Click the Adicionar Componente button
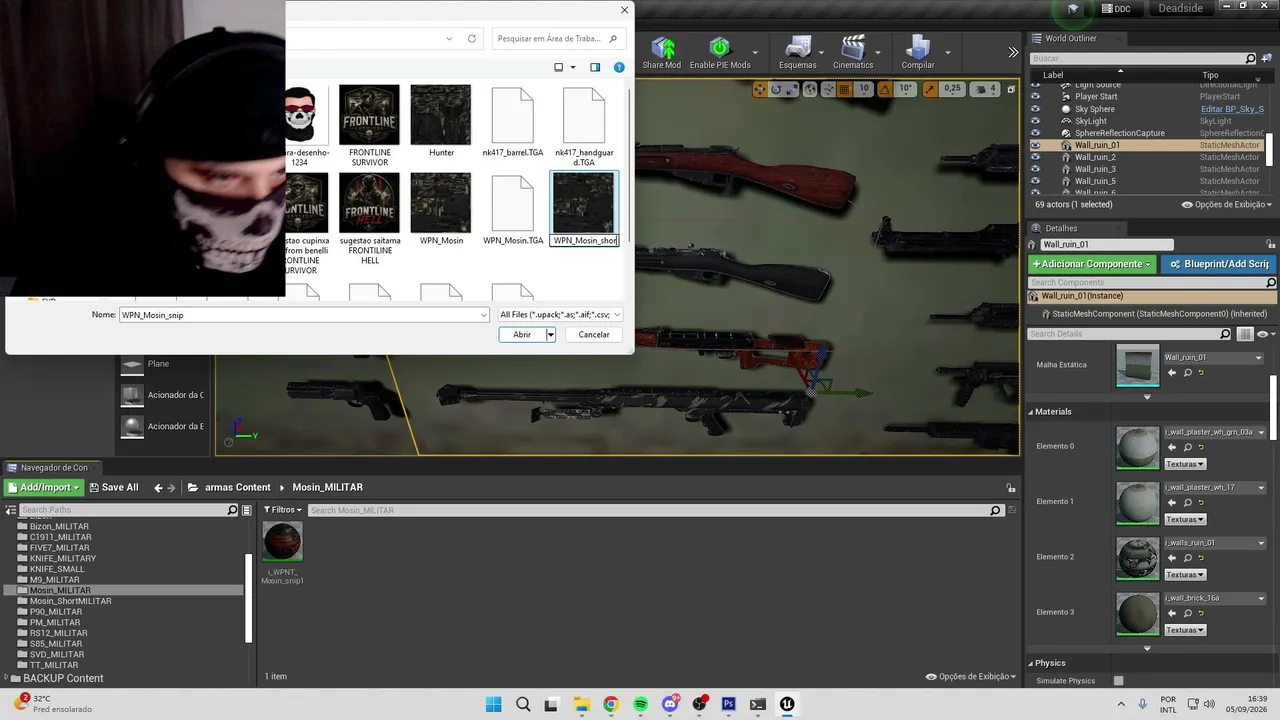The image size is (1280, 720). 1091,264
